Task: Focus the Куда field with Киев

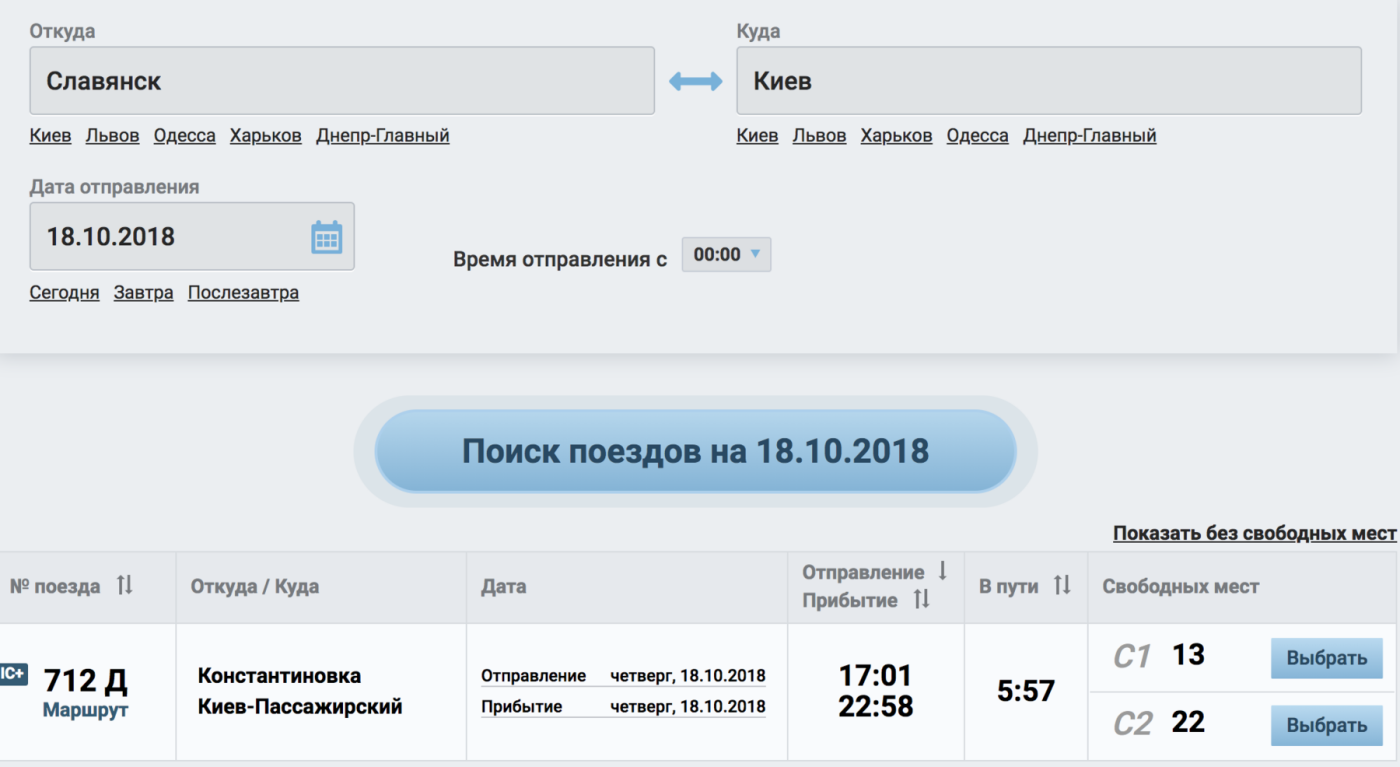Action: (1049, 81)
